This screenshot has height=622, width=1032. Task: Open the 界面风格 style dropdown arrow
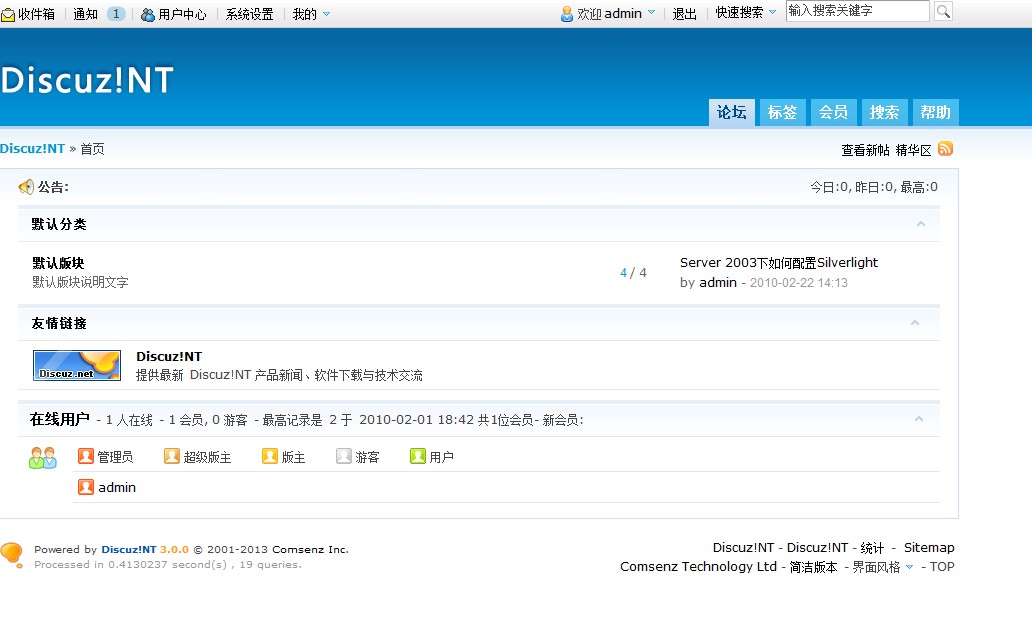point(910,567)
